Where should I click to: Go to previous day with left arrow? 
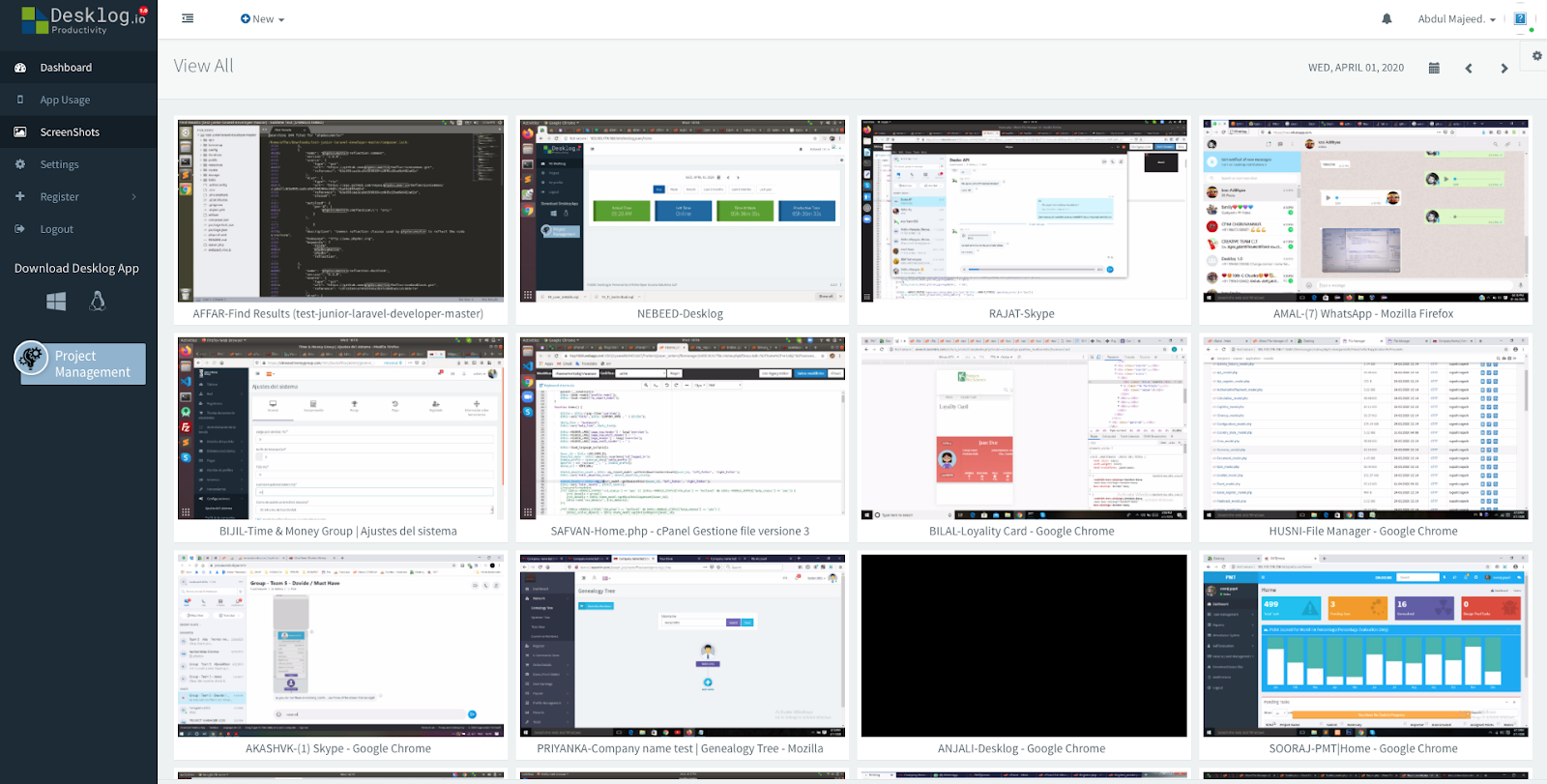coord(1469,69)
